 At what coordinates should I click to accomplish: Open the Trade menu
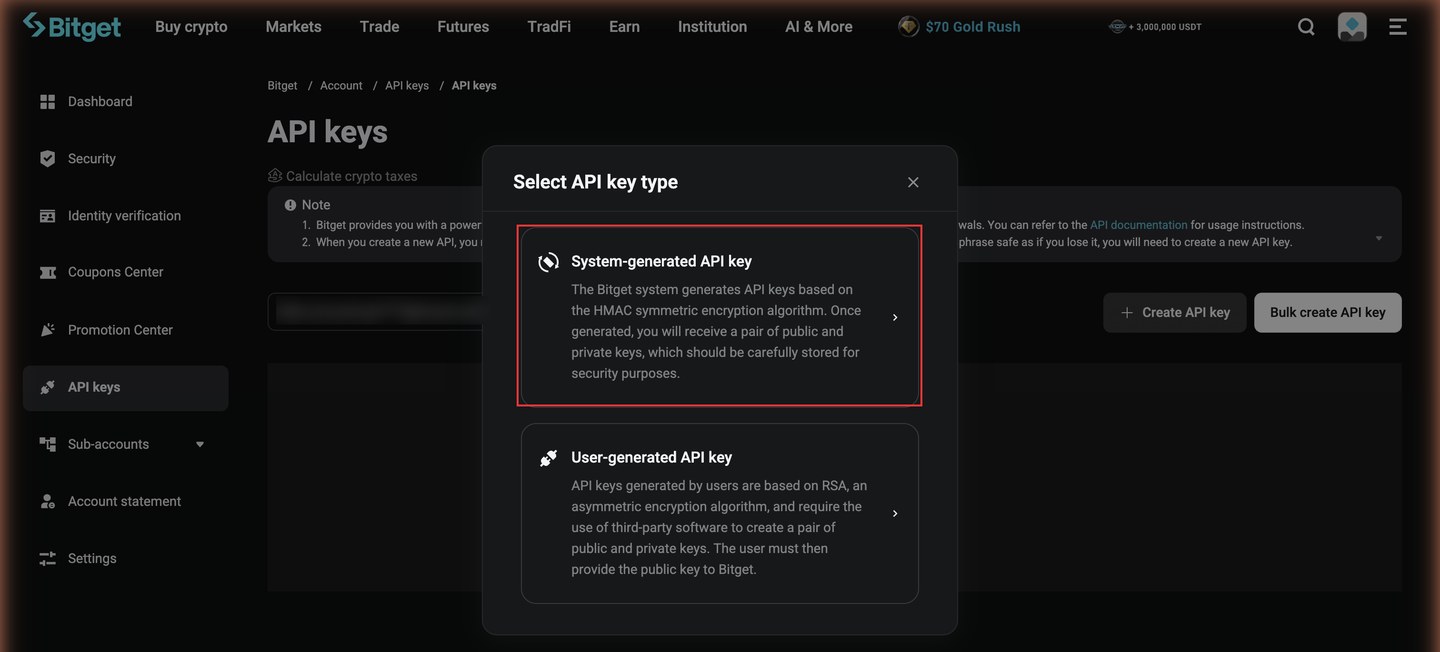(x=380, y=27)
